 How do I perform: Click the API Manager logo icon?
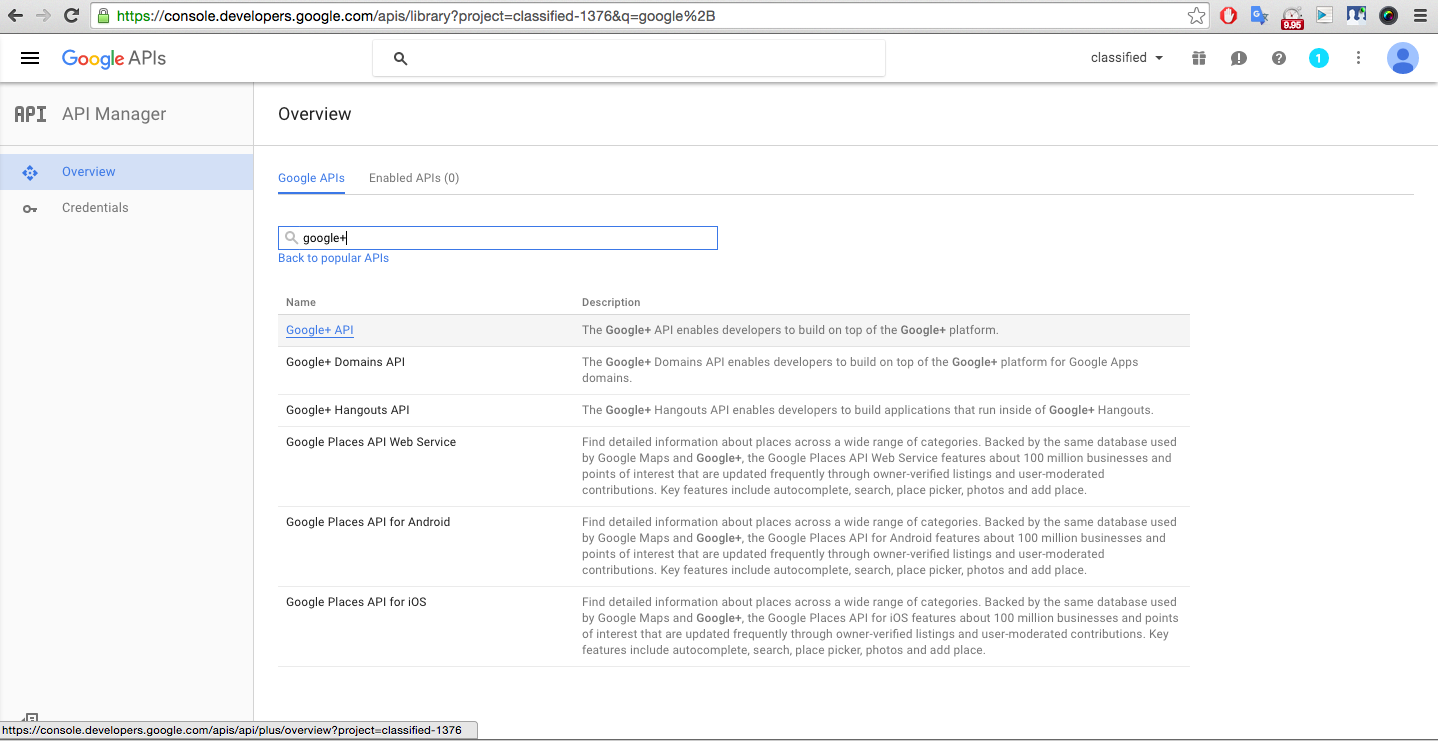[30, 114]
